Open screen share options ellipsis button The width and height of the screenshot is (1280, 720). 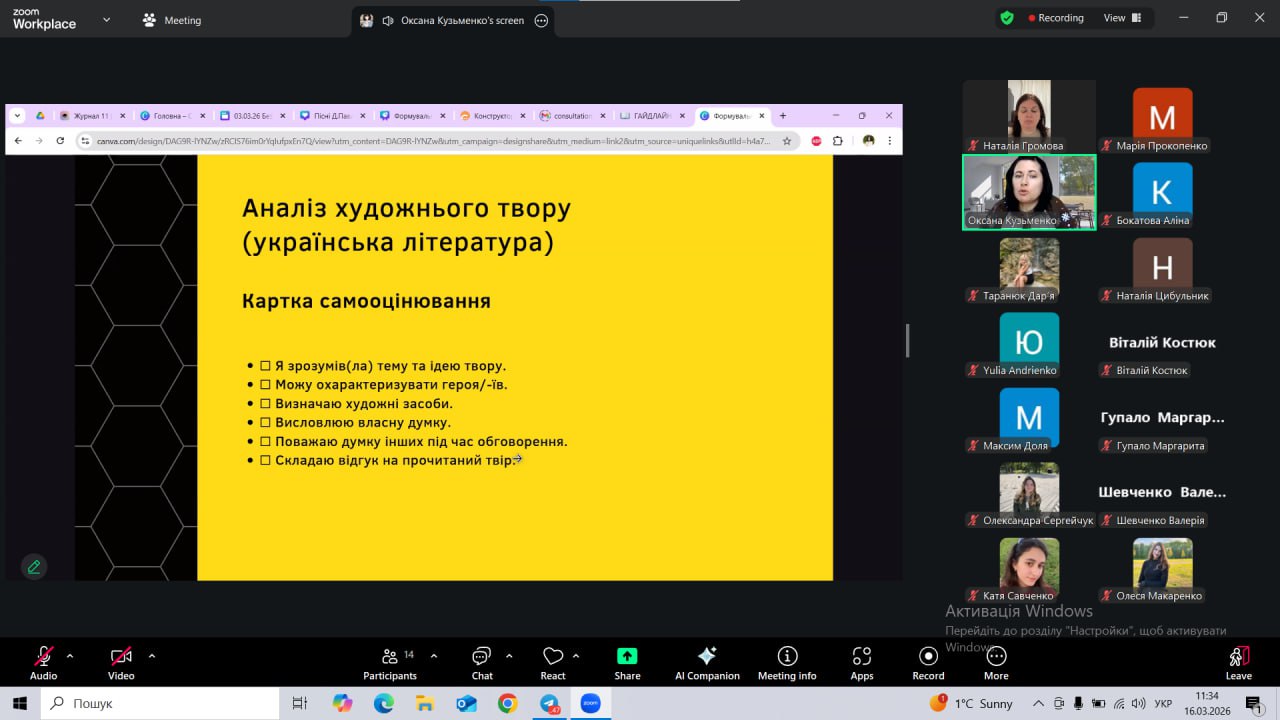pyautogui.click(x=542, y=20)
